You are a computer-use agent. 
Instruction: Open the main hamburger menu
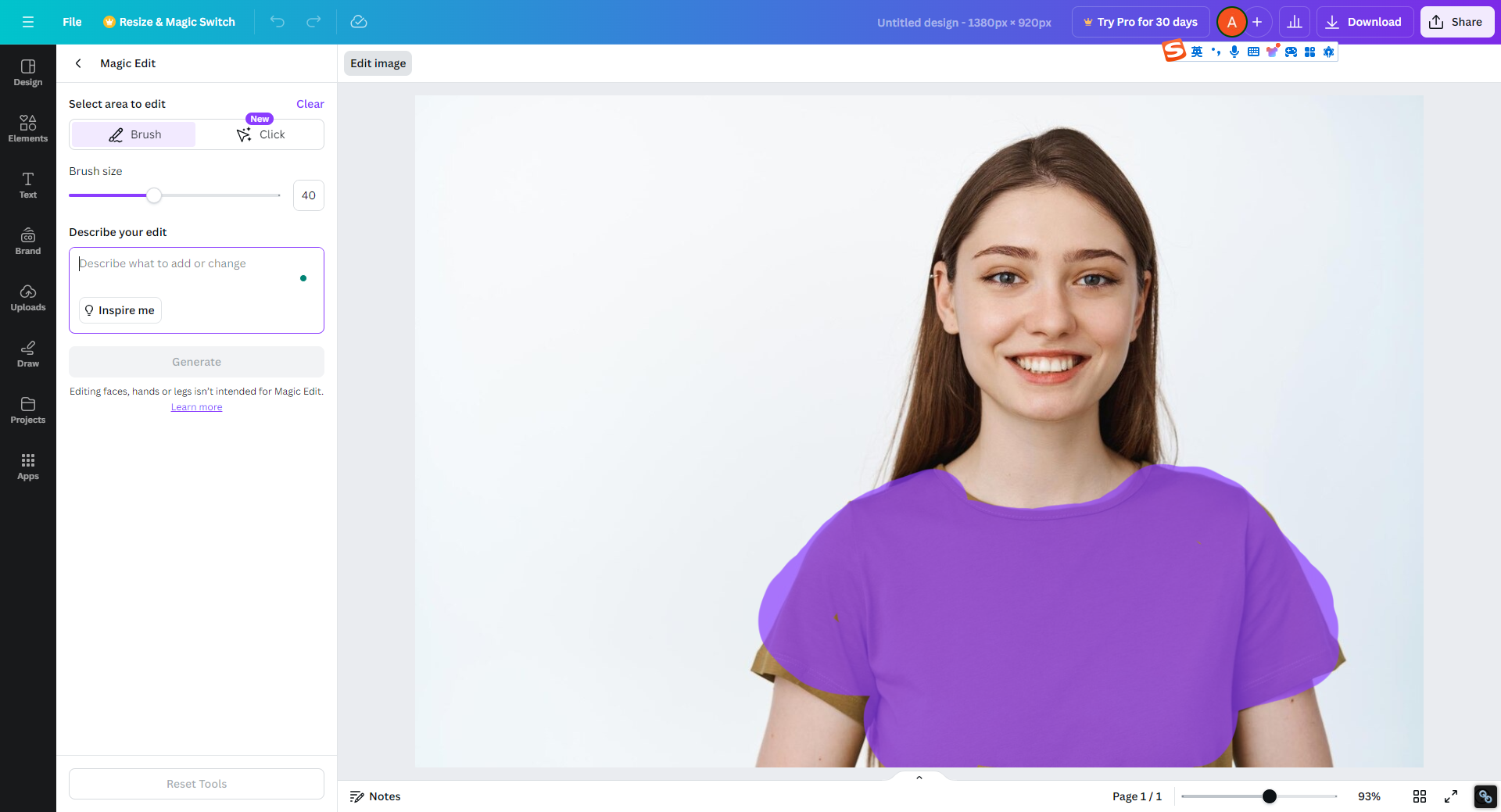[28, 22]
